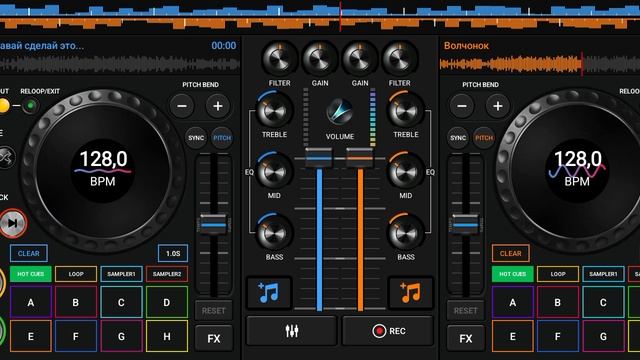Open the 1.0S duration selector
Image resolution: width=640 pixels, height=360 pixels.
coord(173,253)
